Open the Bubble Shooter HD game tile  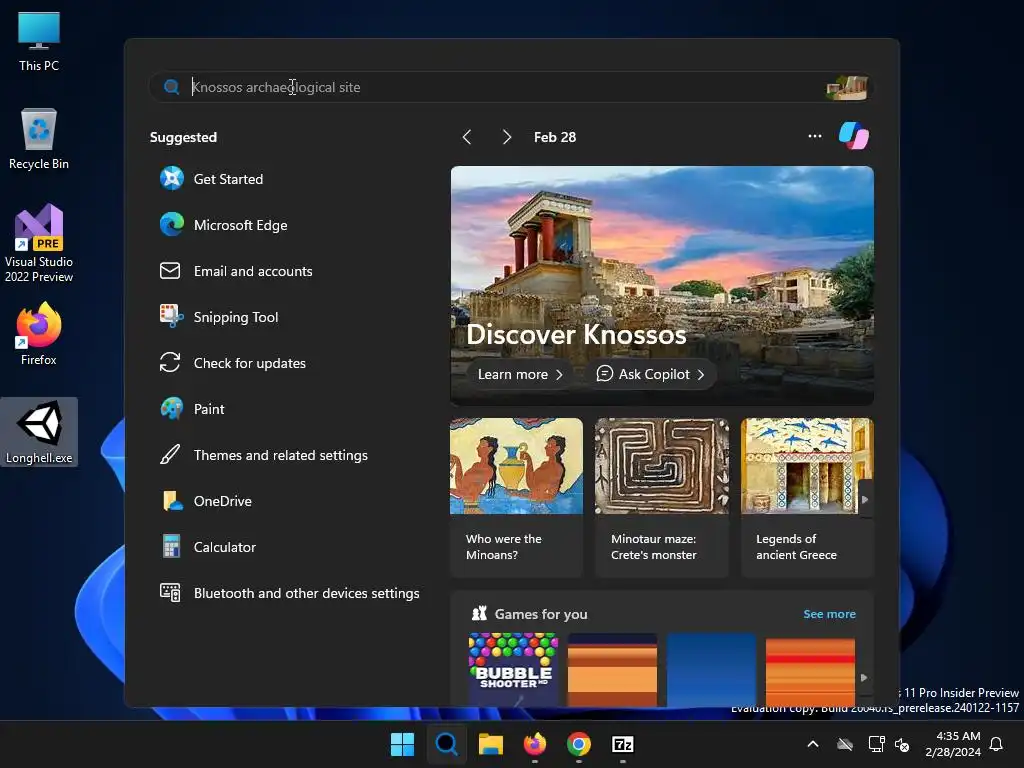513,669
